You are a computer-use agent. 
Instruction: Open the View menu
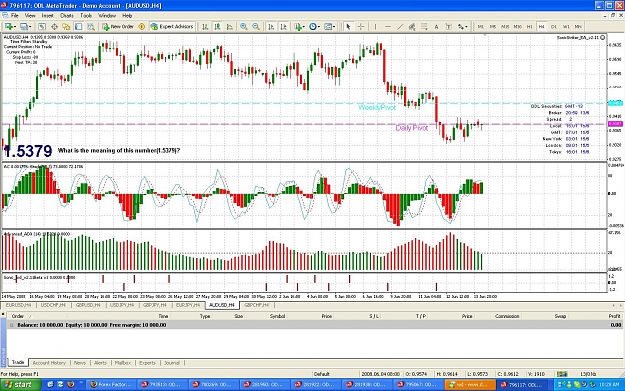click(x=30, y=16)
